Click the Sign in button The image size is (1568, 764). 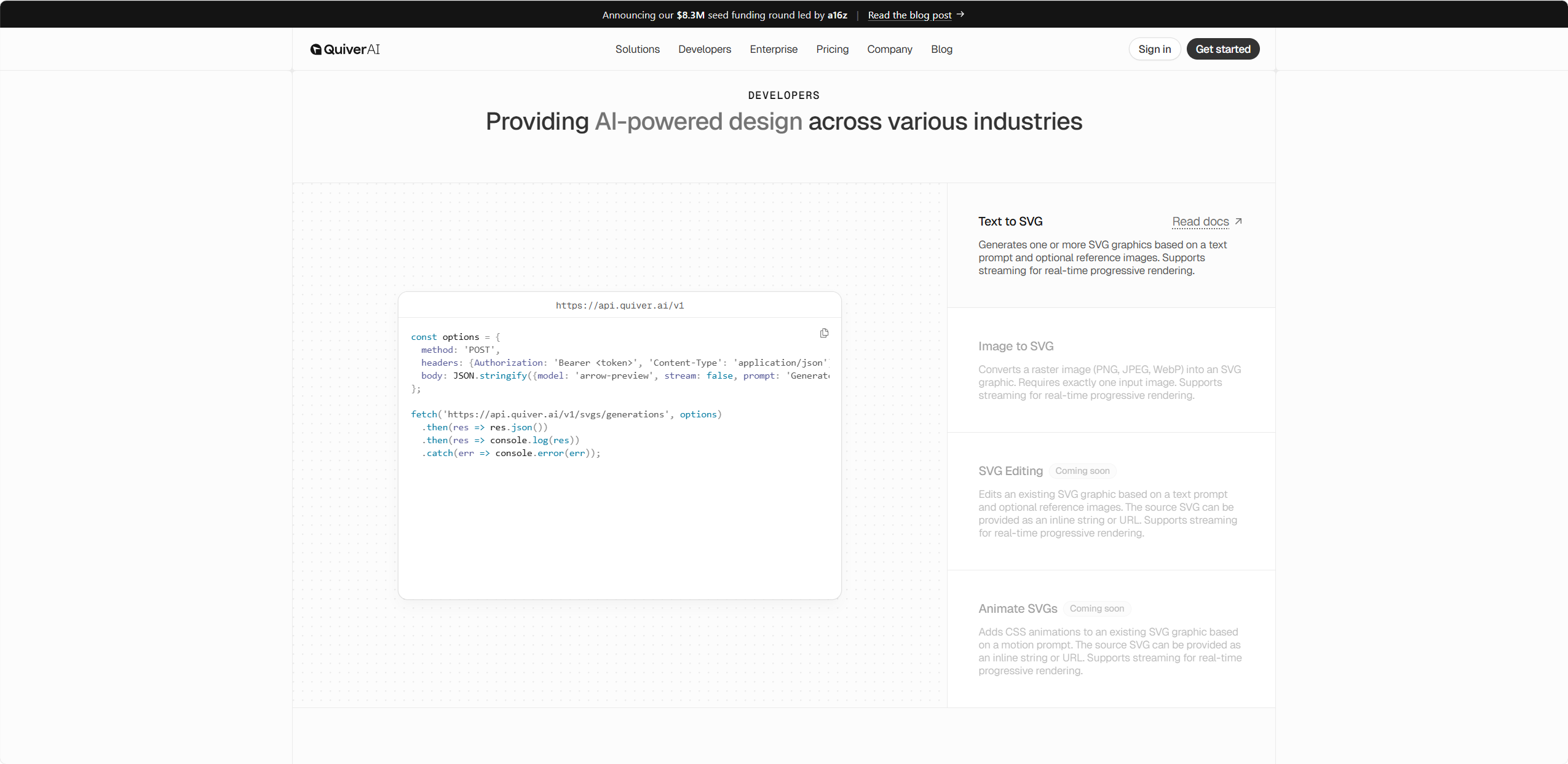[x=1154, y=49]
